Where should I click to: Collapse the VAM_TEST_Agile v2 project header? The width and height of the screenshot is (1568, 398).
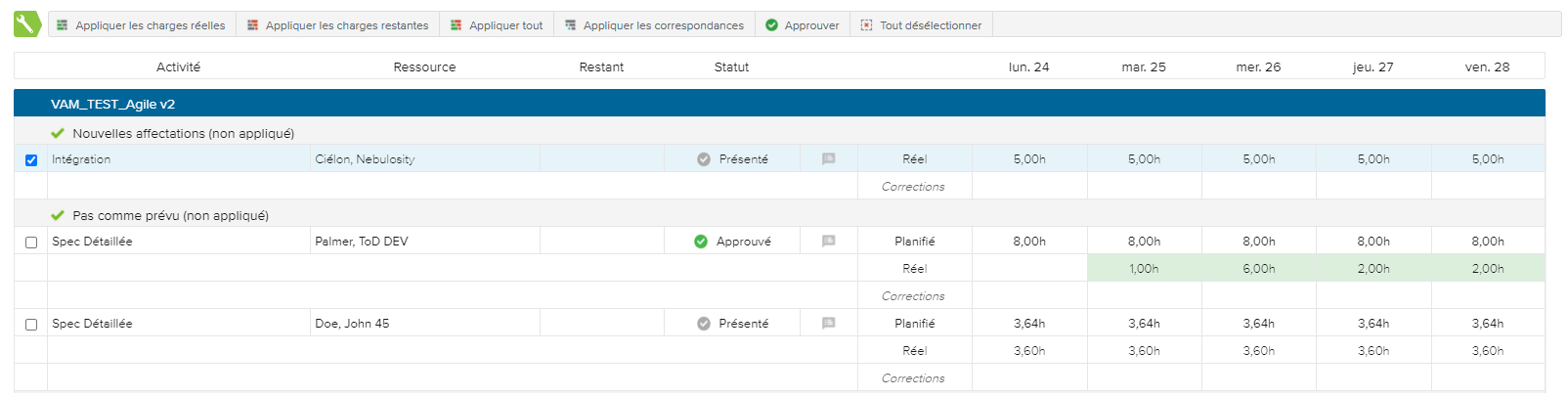[112, 104]
